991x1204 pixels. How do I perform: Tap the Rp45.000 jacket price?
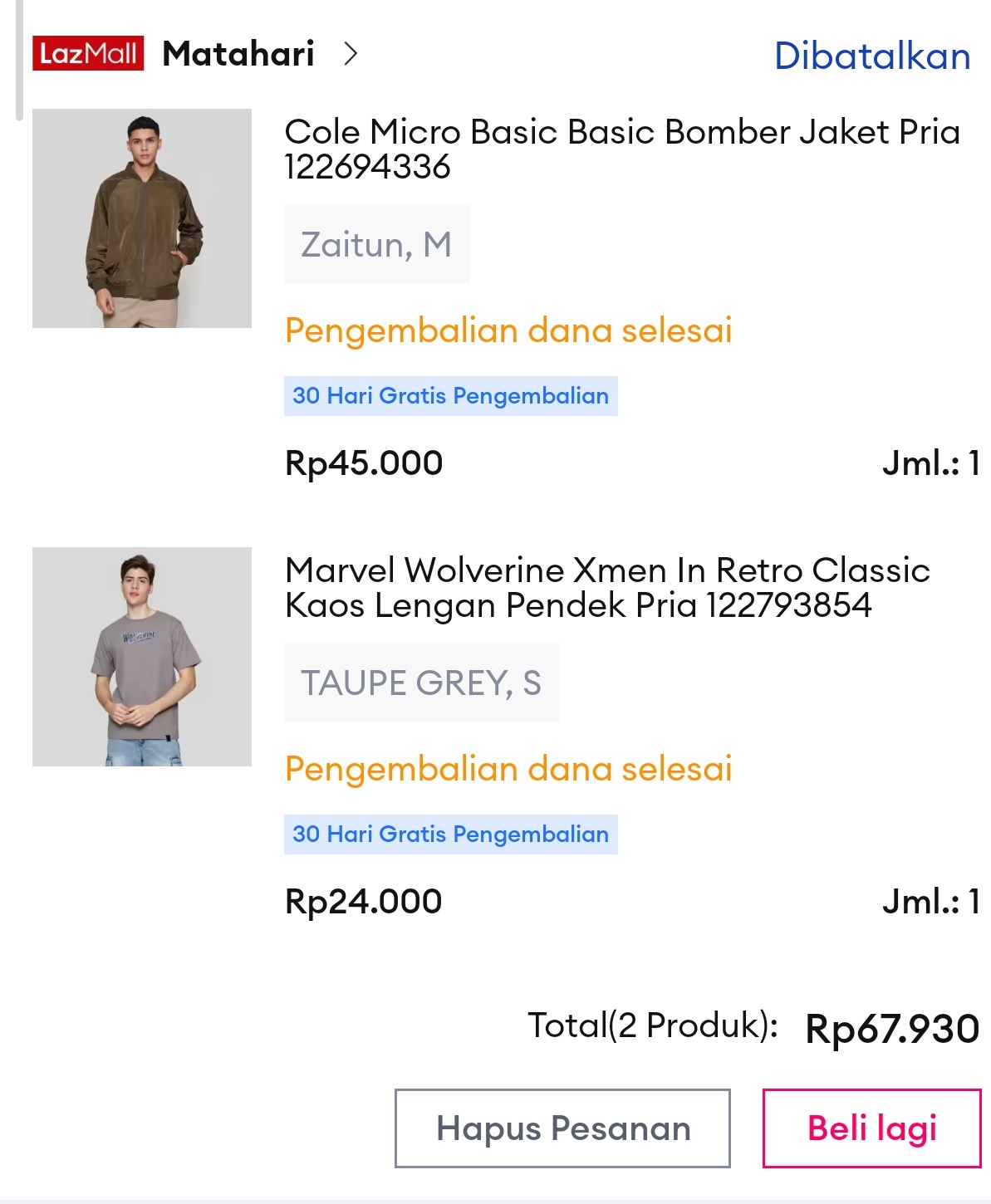364,463
